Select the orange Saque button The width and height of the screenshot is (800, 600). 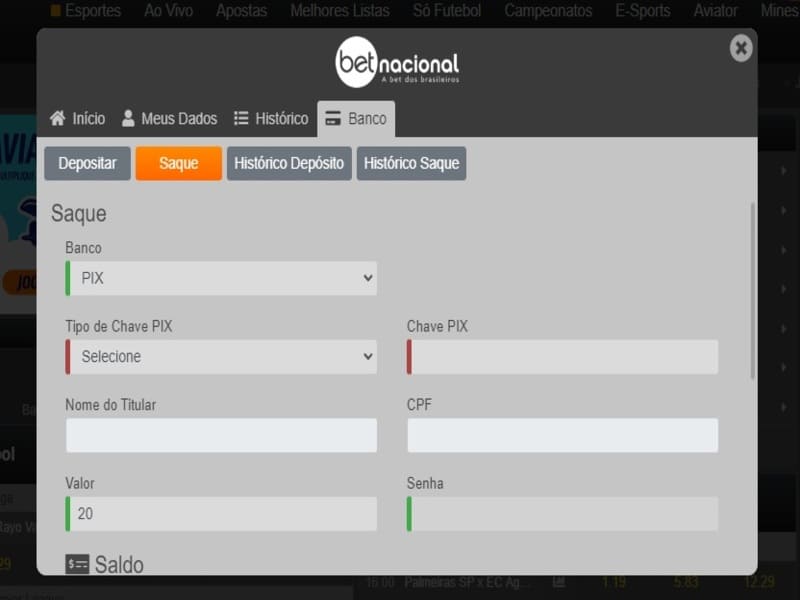[178, 164]
